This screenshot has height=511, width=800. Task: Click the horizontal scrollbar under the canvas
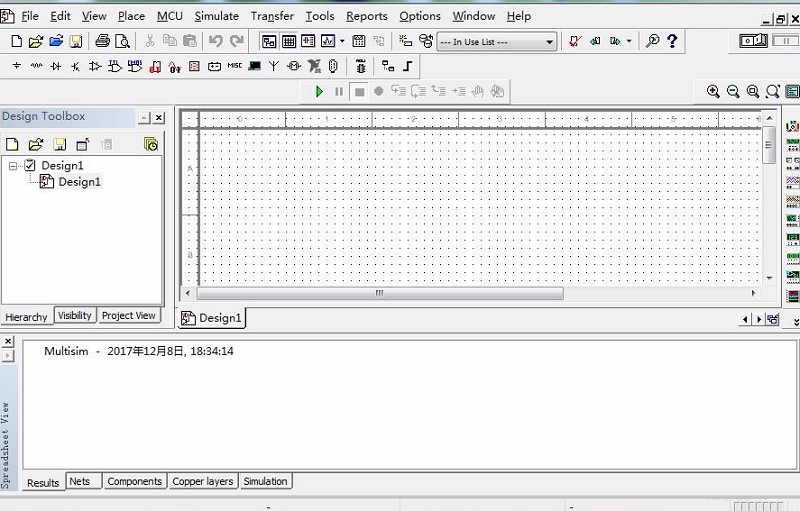click(x=380, y=294)
